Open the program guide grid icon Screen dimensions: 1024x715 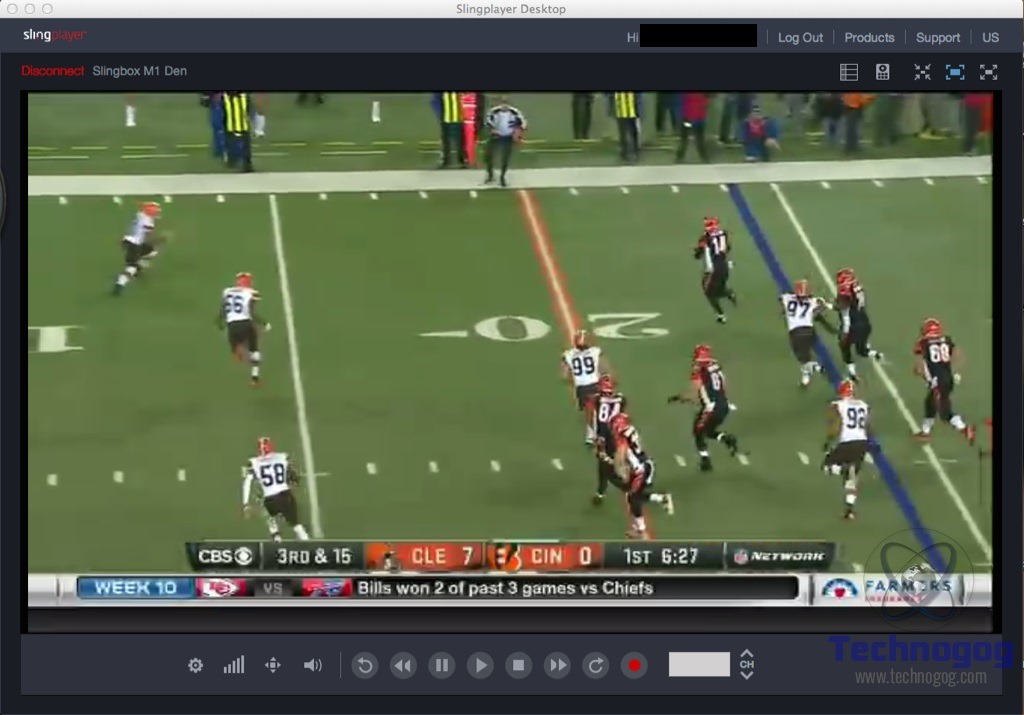(848, 72)
